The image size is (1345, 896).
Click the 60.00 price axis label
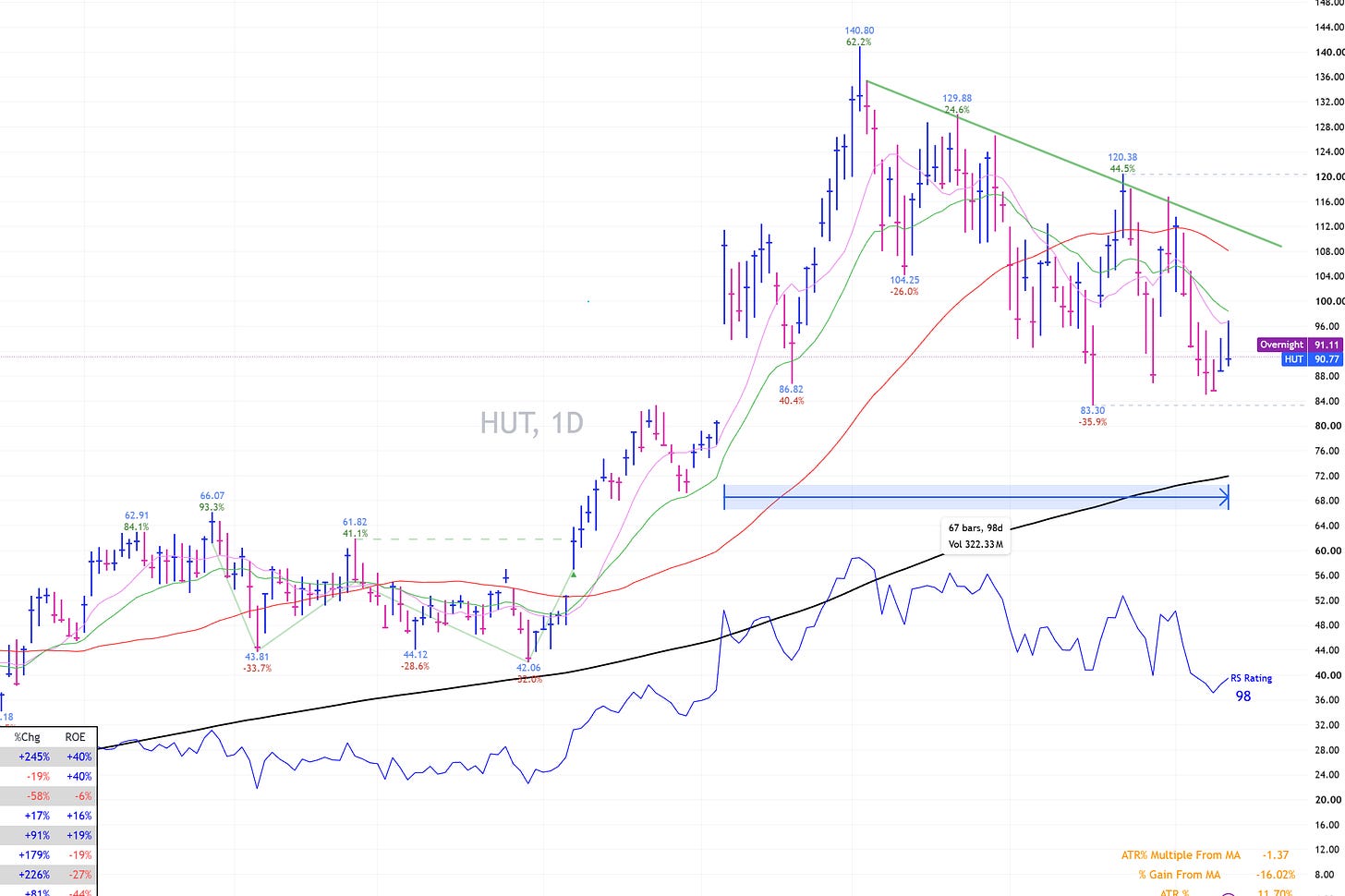1328,551
